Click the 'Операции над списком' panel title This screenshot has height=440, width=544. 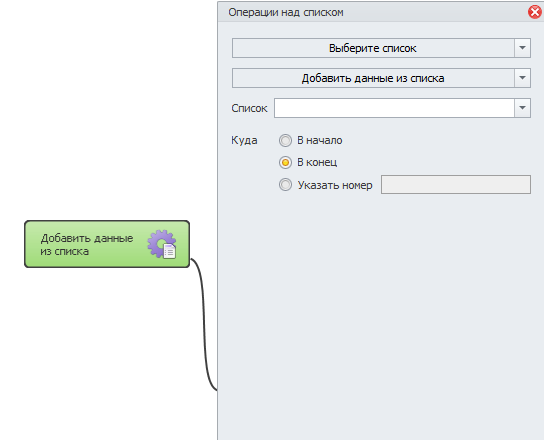286,12
